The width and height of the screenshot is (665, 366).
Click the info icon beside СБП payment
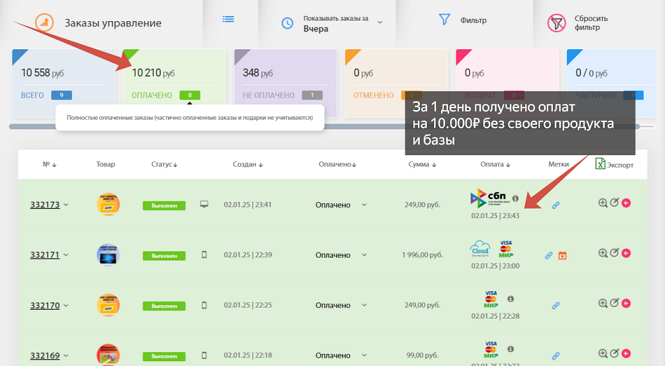click(x=515, y=198)
